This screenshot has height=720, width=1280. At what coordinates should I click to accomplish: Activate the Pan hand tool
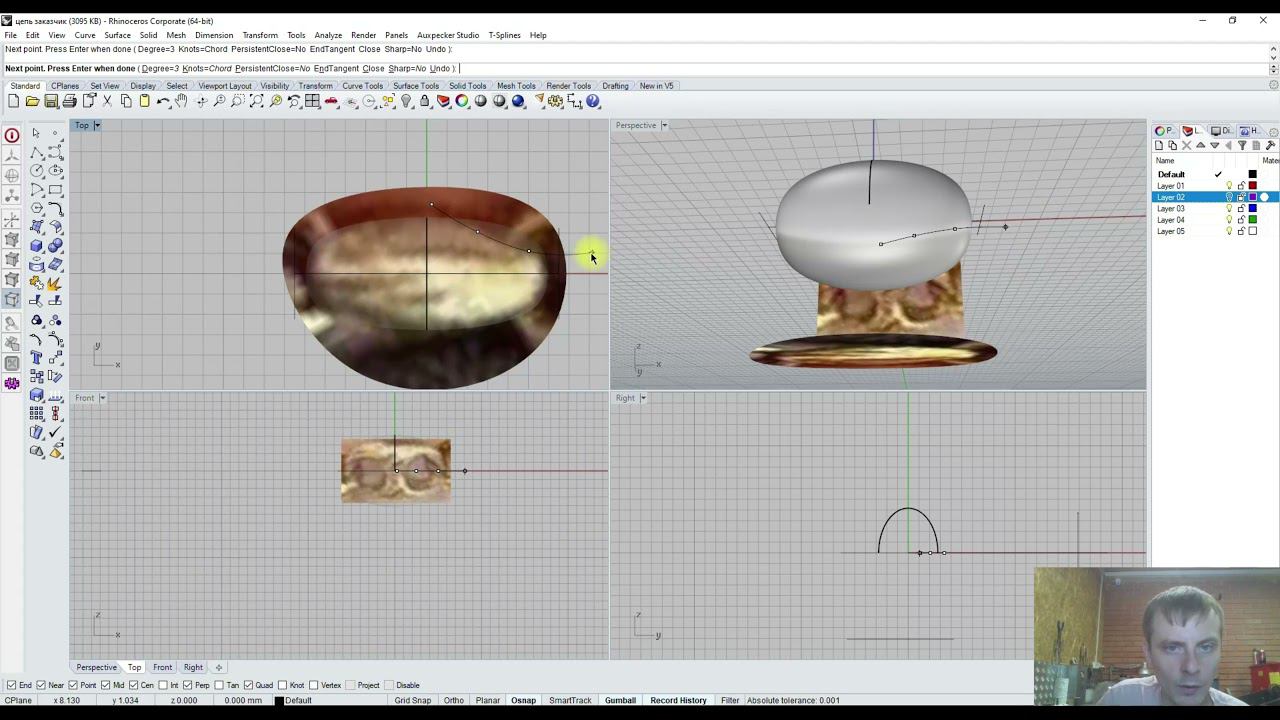point(181,101)
